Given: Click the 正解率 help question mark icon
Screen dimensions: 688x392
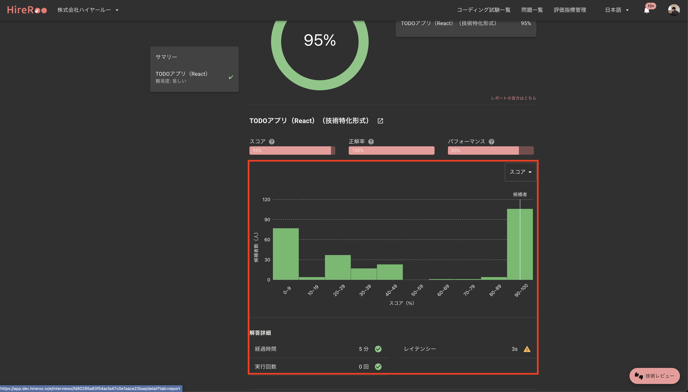Looking at the screenshot, I should click(371, 141).
